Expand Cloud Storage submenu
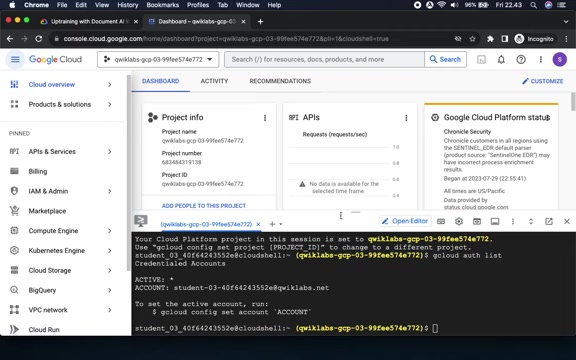The width and height of the screenshot is (576, 360). click(109, 270)
